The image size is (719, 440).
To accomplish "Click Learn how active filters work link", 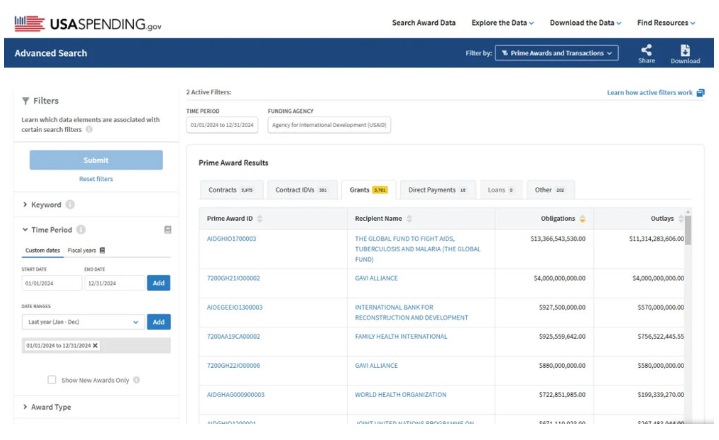I will (650, 93).
